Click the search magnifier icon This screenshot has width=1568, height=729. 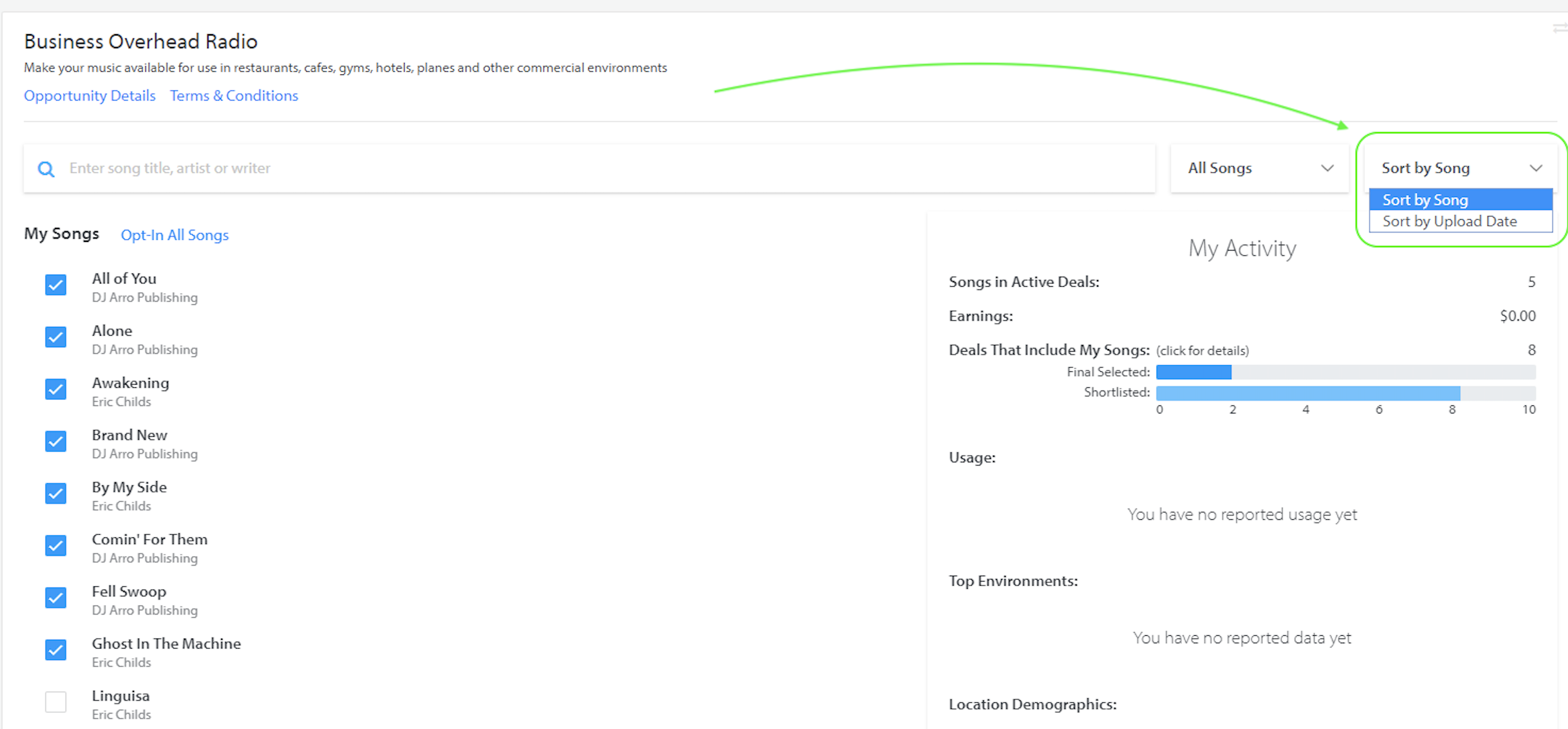click(x=46, y=169)
